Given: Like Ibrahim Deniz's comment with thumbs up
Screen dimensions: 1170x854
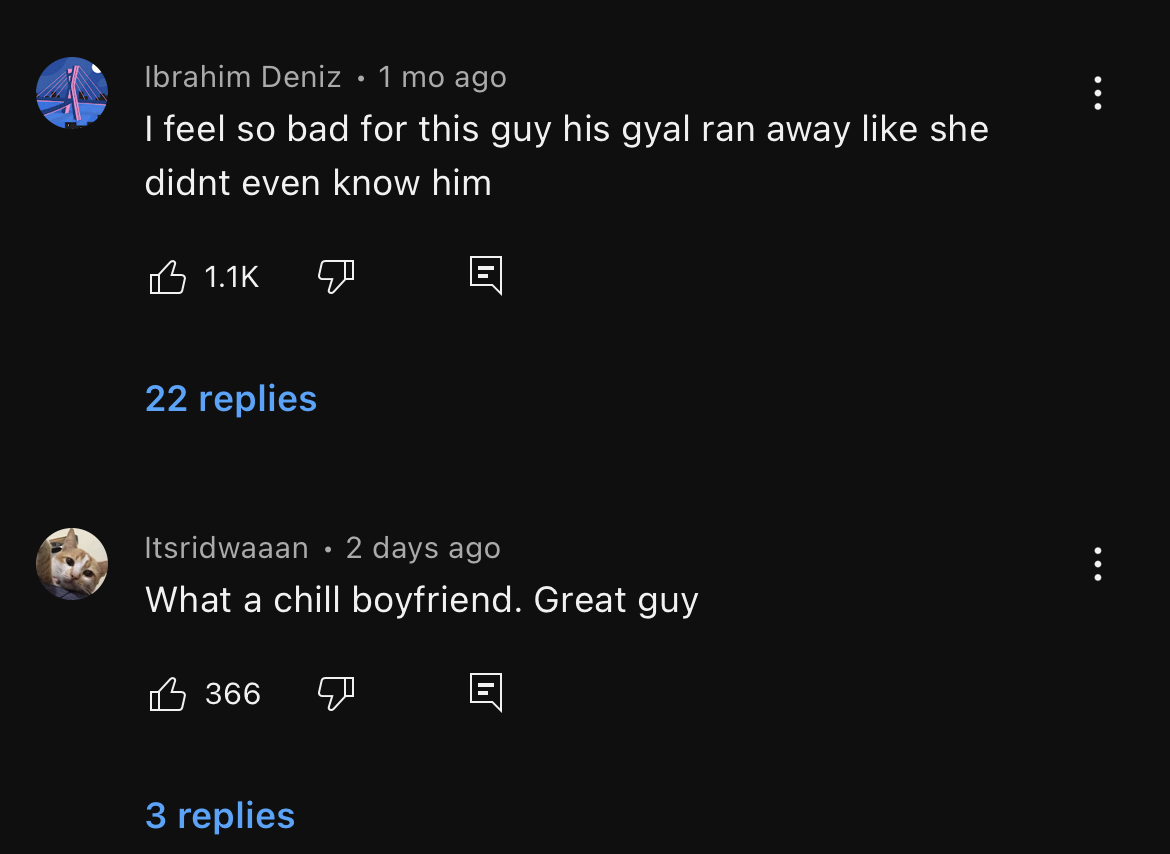Looking at the screenshot, I should click(x=168, y=277).
